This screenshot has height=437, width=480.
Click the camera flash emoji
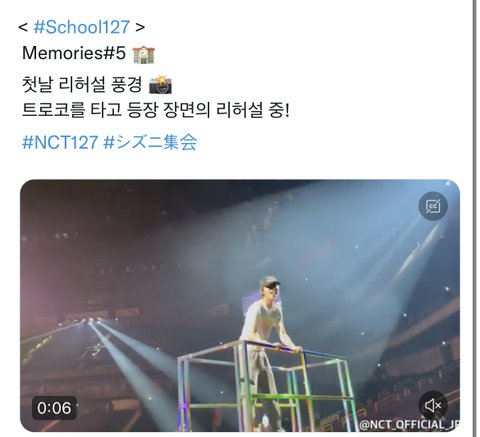coord(160,85)
